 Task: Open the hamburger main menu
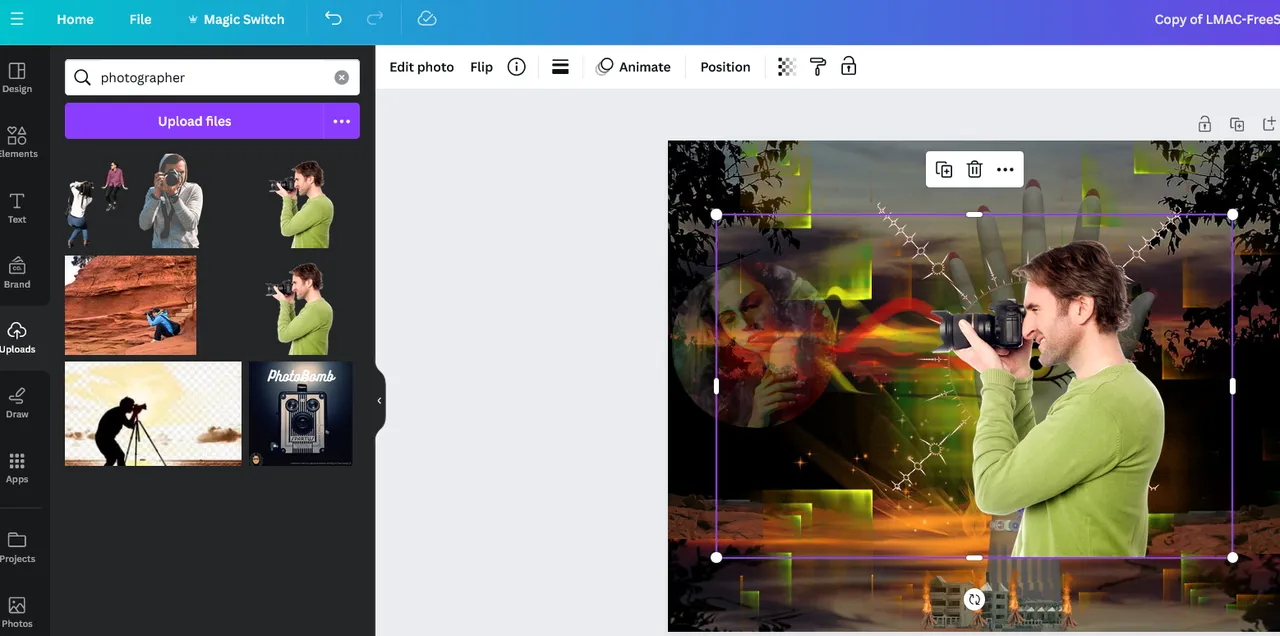(17, 19)
